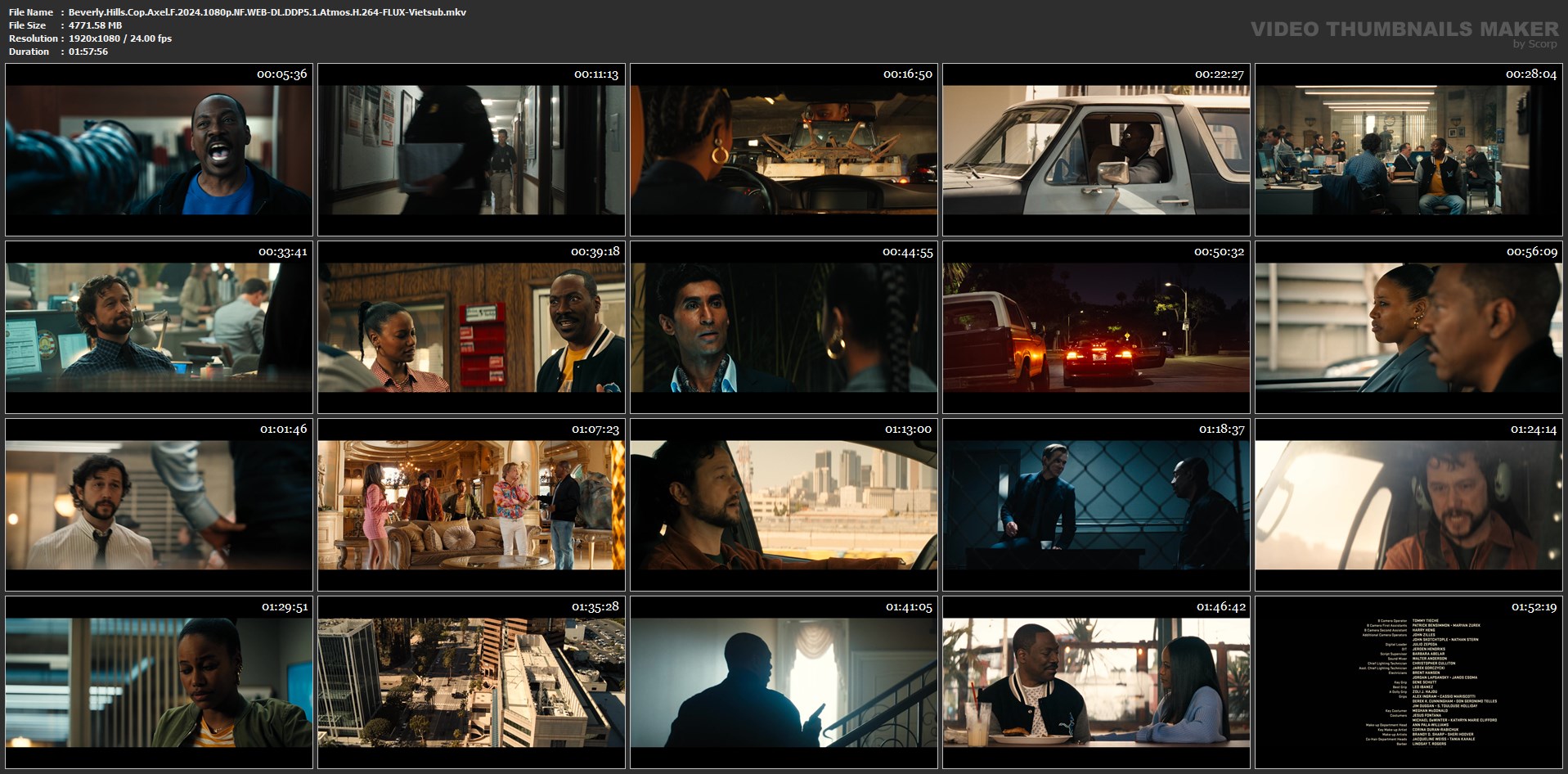This screenshot has height=774, width=1568.
Task: Pick the mansion interior thumbnail at 01:07:23
Action: [471, 505]
